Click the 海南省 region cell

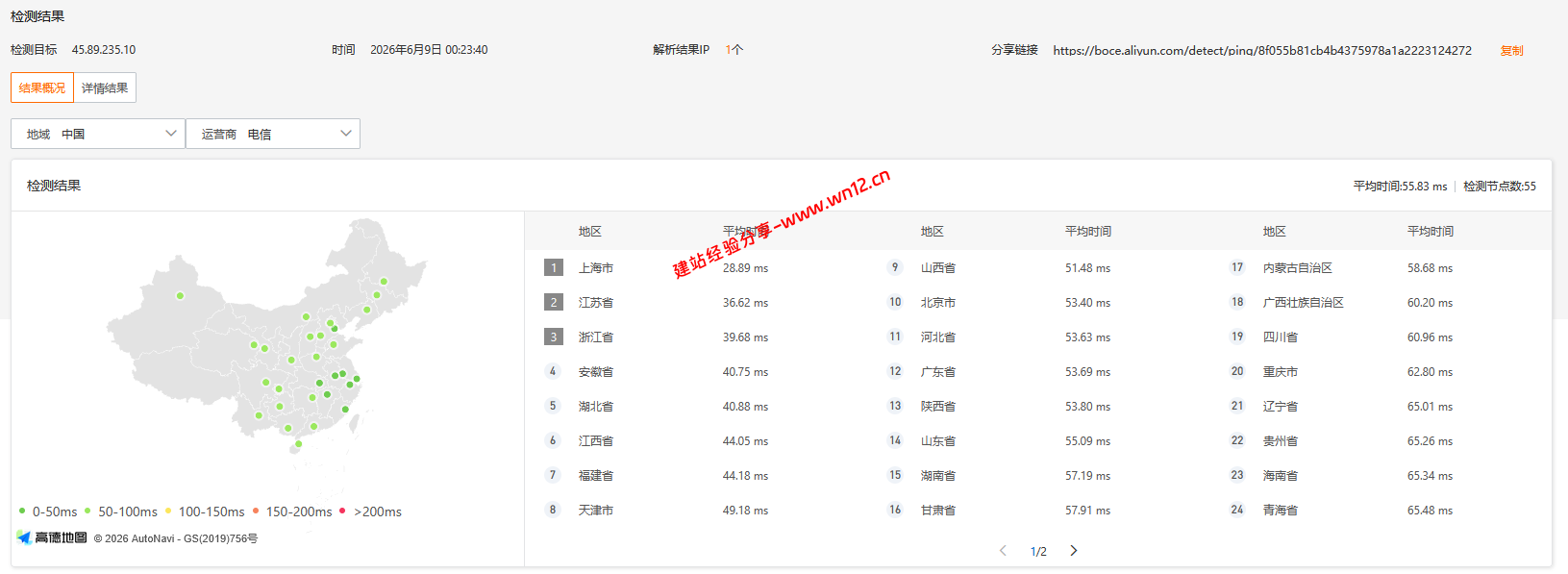pyautogui.click(x=1281, y=476)
